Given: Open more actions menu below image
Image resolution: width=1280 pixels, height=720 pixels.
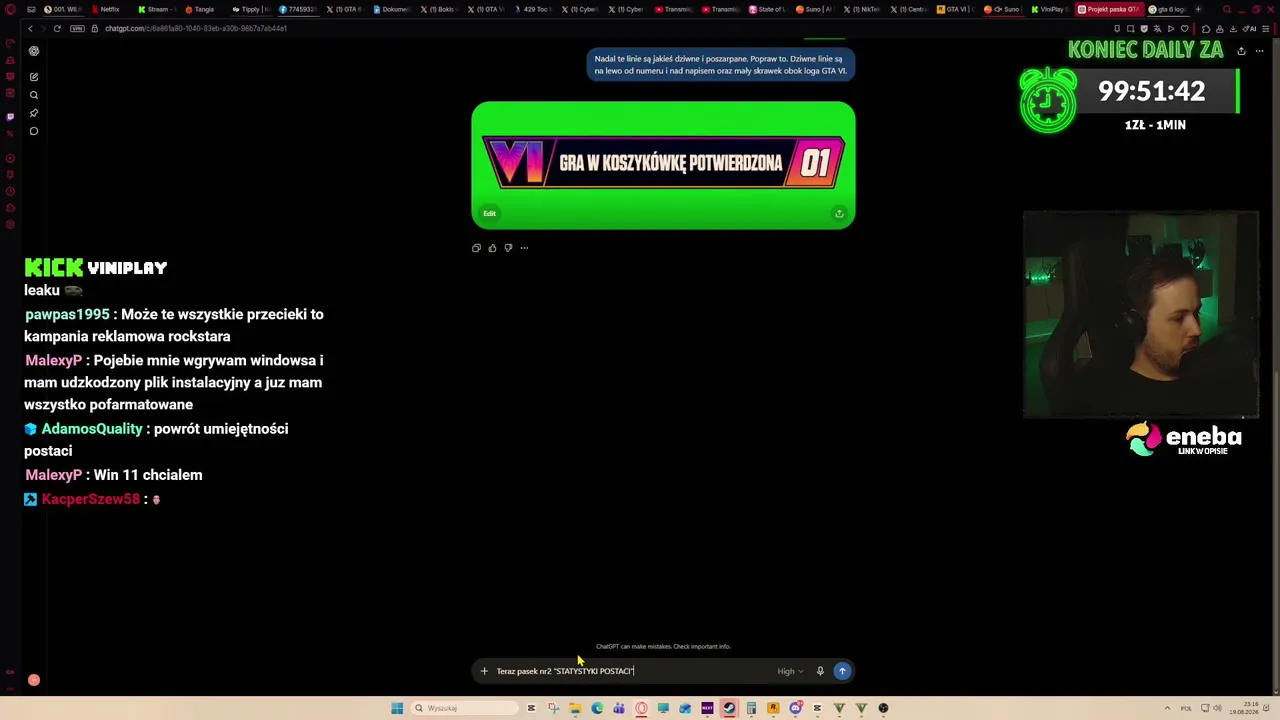Looking at the screenshot, I should 524,248.
